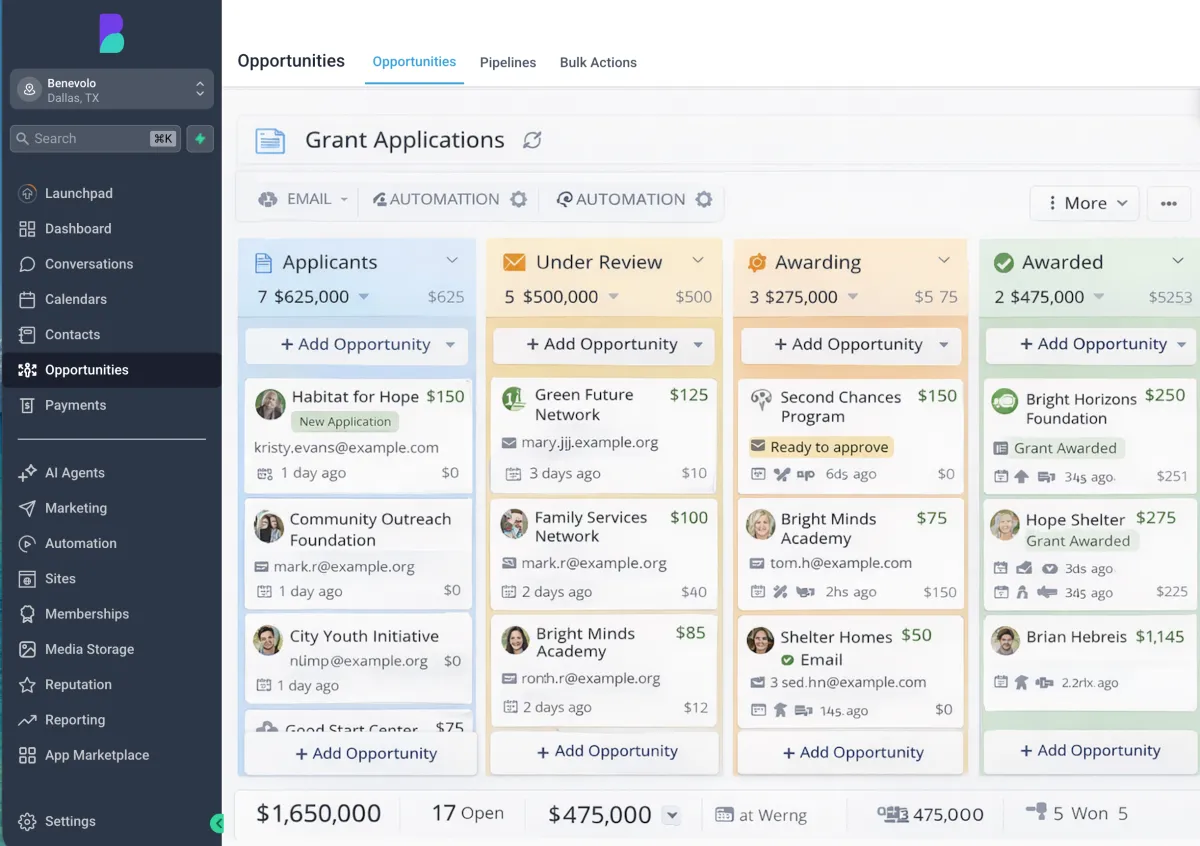Collapse the sidebar with green arrow
The image size is (1200, 846).
[x=217, y=823]
